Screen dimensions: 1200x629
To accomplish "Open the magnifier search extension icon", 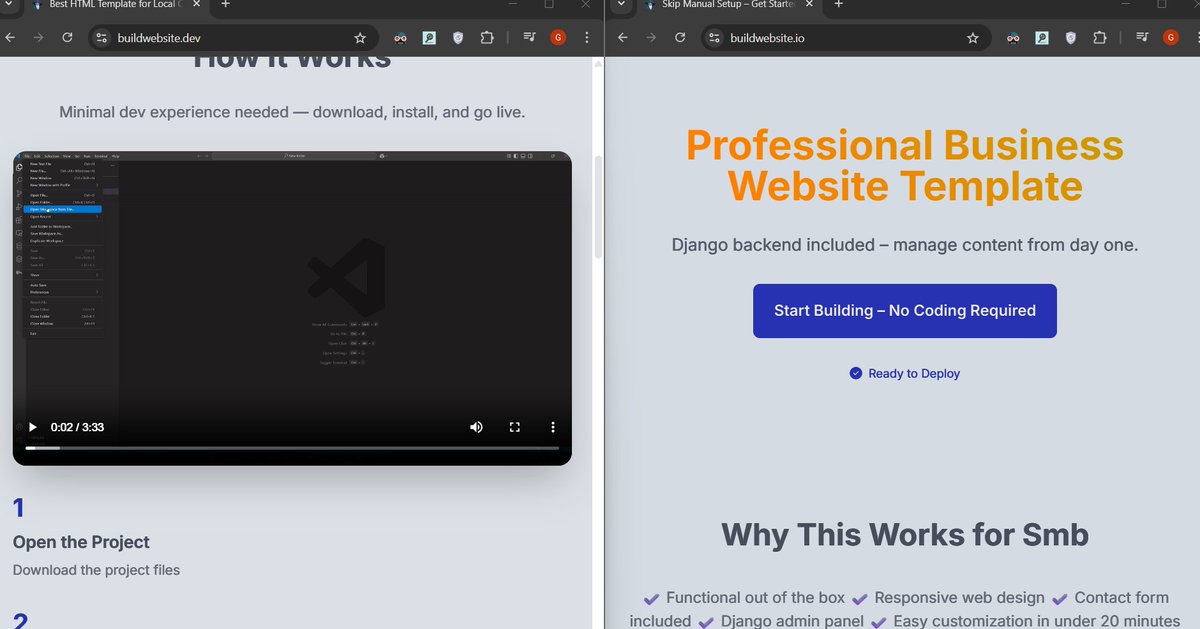I will pyautogui.click(x=428, y=37).
